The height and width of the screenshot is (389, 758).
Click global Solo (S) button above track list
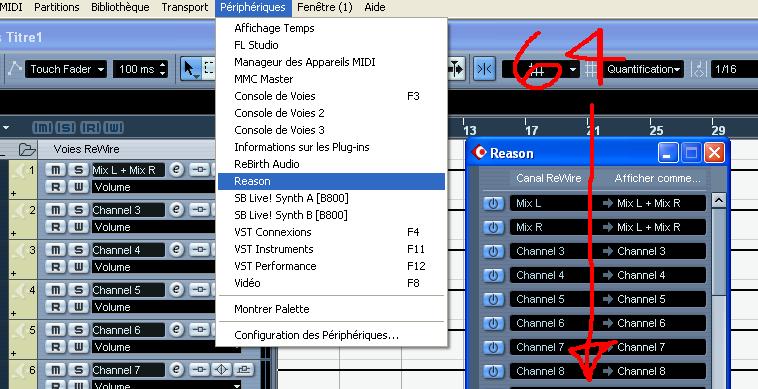[x=65, y=128]
